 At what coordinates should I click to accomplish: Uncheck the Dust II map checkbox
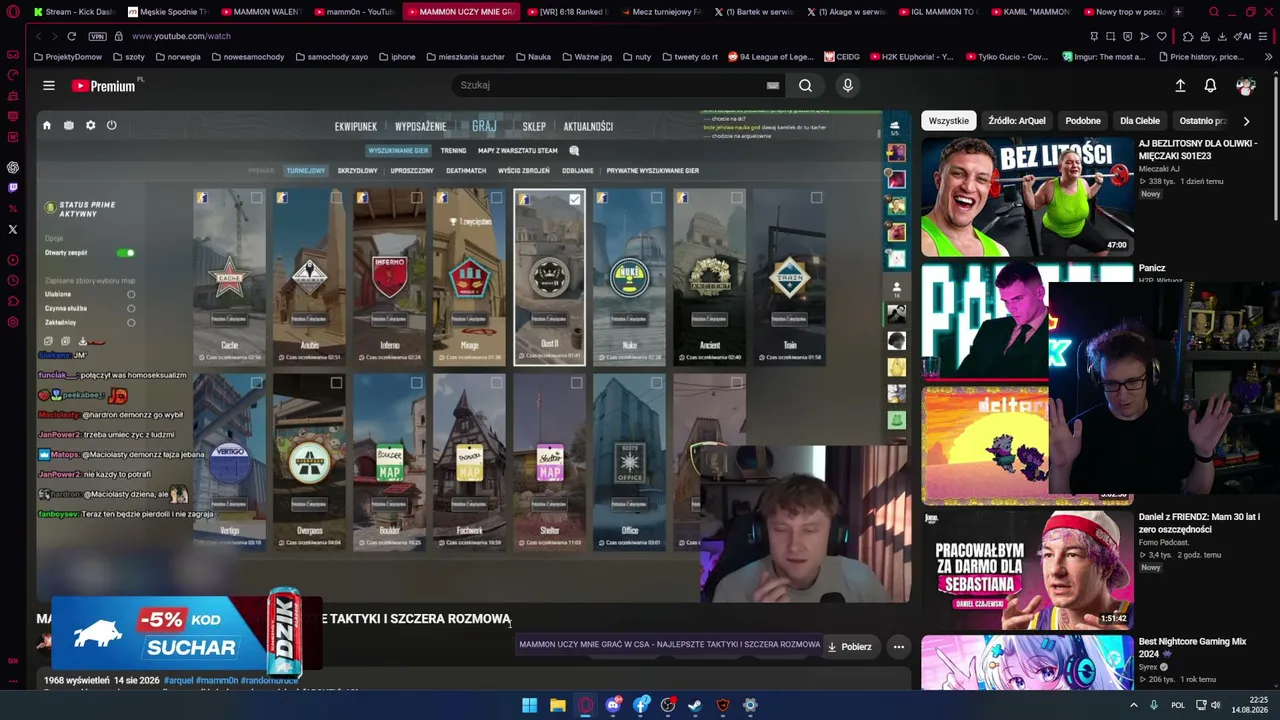point(575,199)
